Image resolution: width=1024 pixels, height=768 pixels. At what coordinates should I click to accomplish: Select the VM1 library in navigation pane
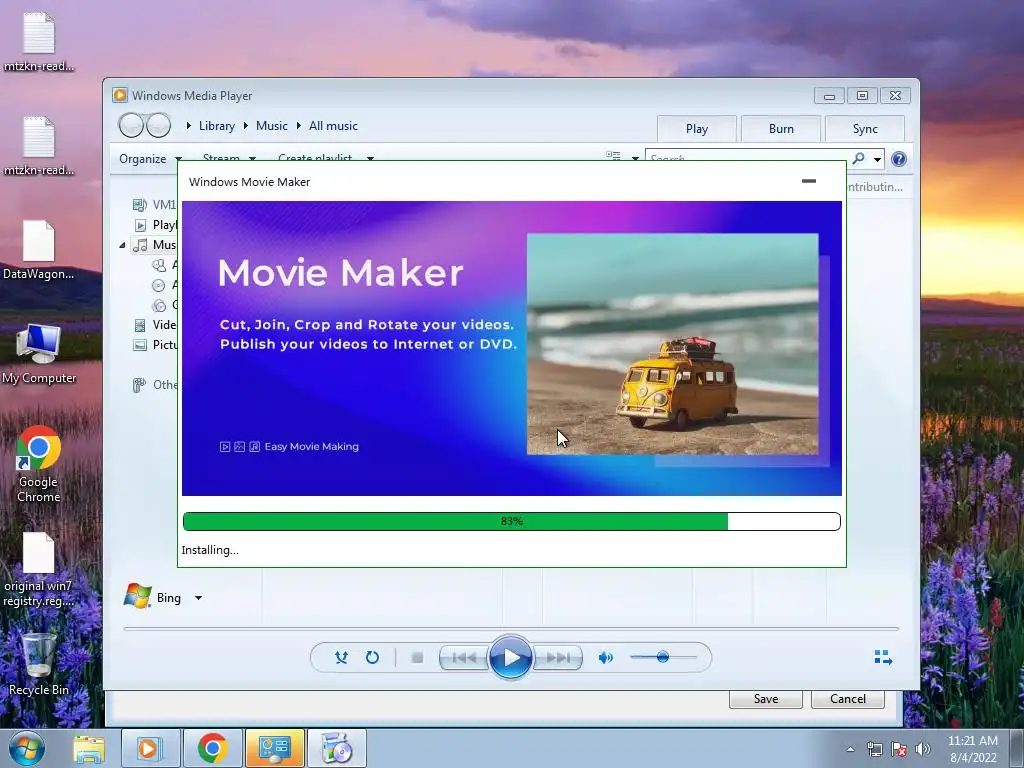tap(154, 204)
